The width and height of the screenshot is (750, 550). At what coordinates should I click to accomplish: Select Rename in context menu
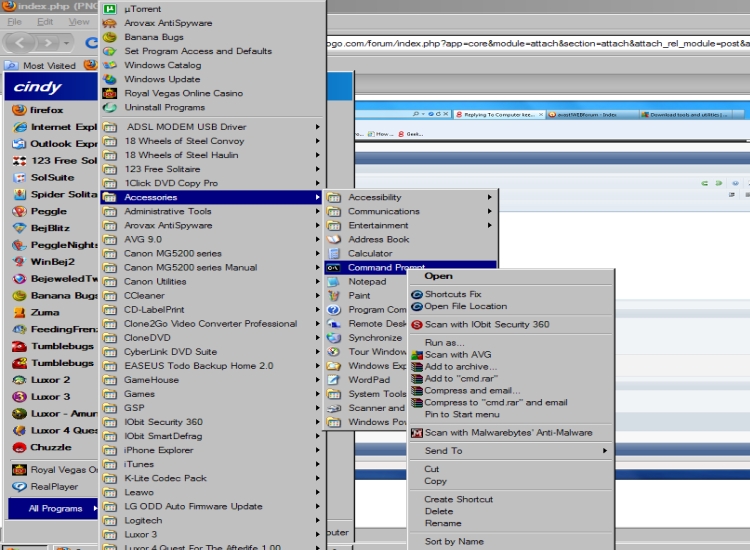click(x=443, y=523)
